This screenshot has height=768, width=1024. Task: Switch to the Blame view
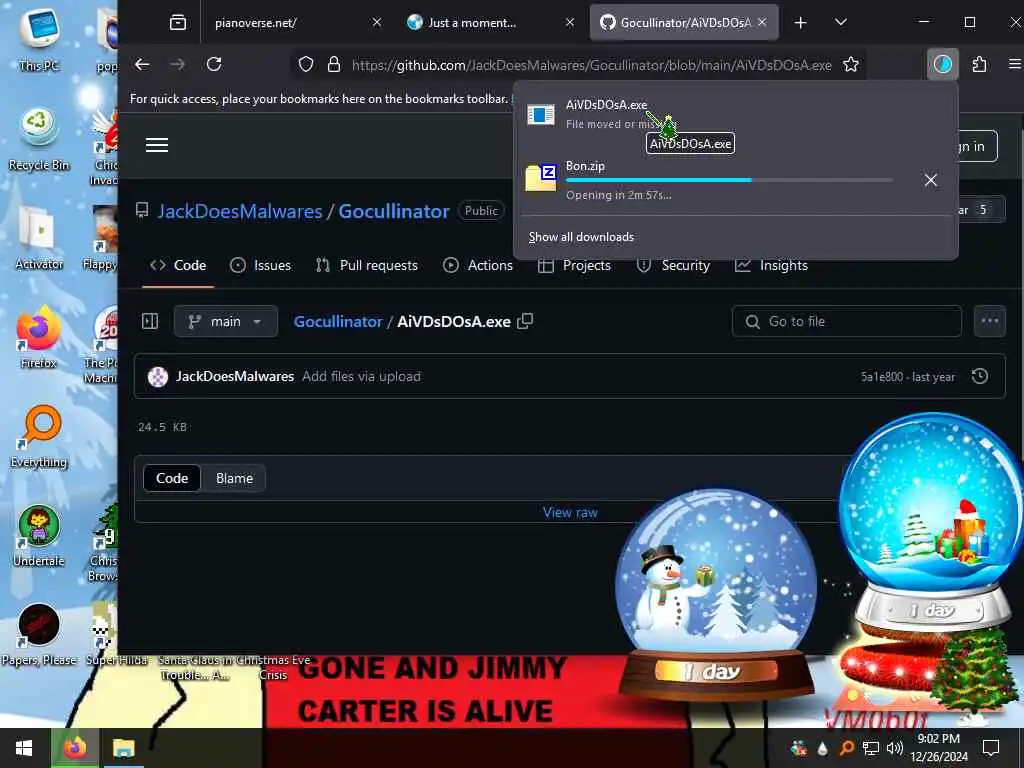pos(234,478)
